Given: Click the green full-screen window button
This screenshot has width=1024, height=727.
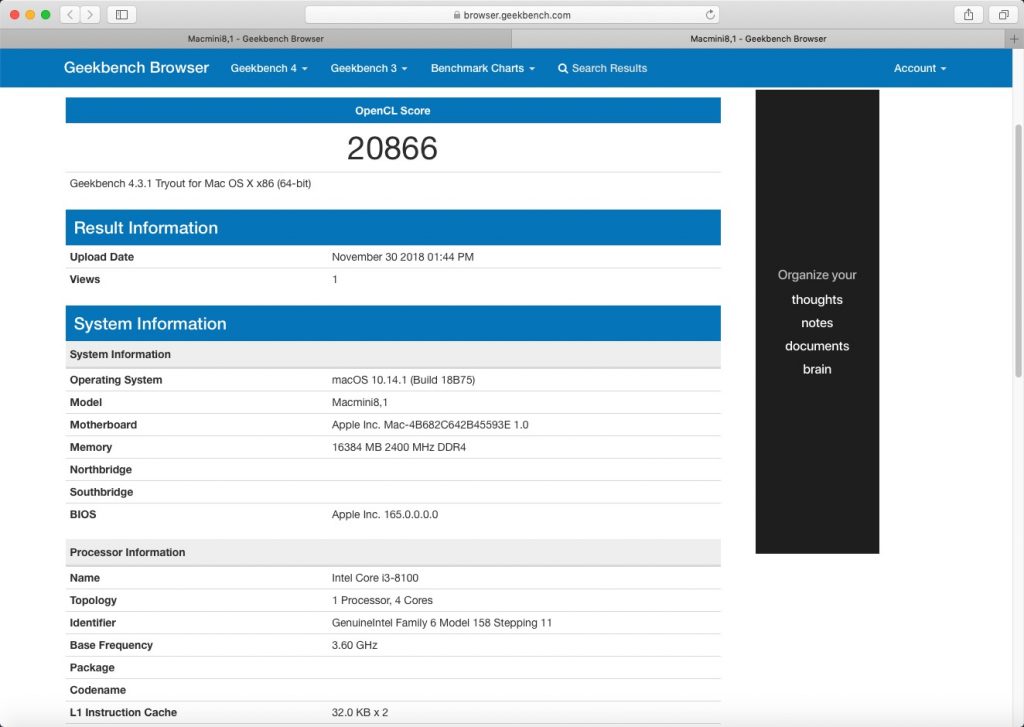Looking at the screenshot, I should 46,14.
